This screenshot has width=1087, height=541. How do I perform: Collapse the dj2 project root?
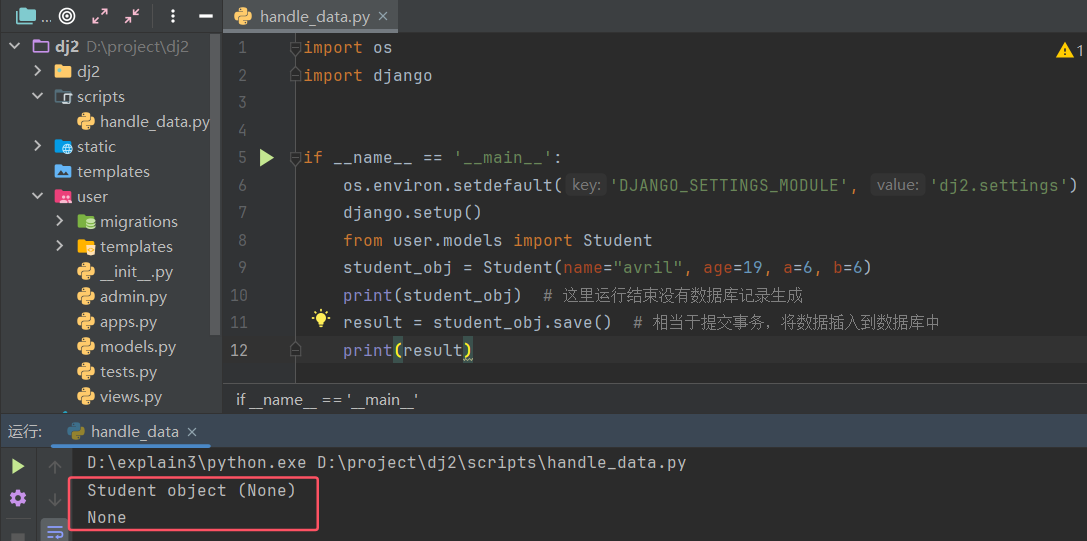(x=15, y=46)
